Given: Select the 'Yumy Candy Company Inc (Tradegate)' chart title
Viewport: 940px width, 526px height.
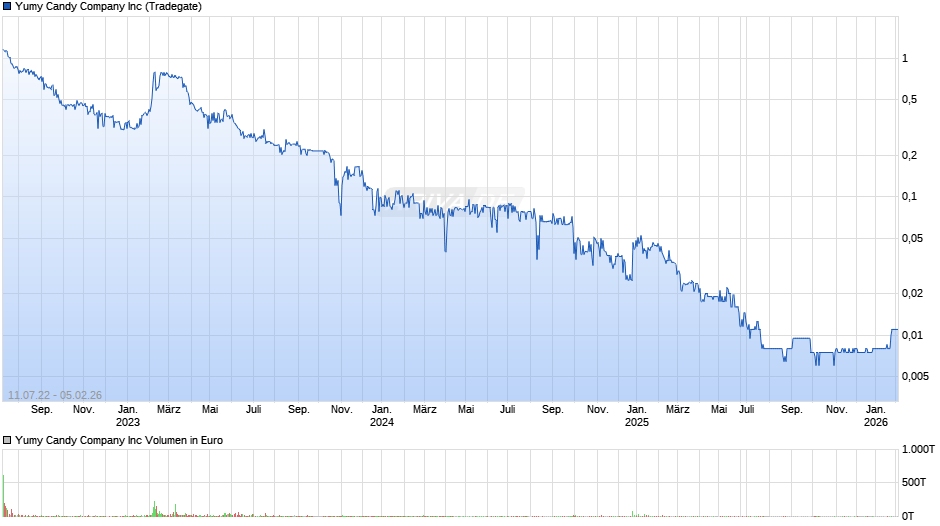Looking at the screenshot, I should coord(109,7).
